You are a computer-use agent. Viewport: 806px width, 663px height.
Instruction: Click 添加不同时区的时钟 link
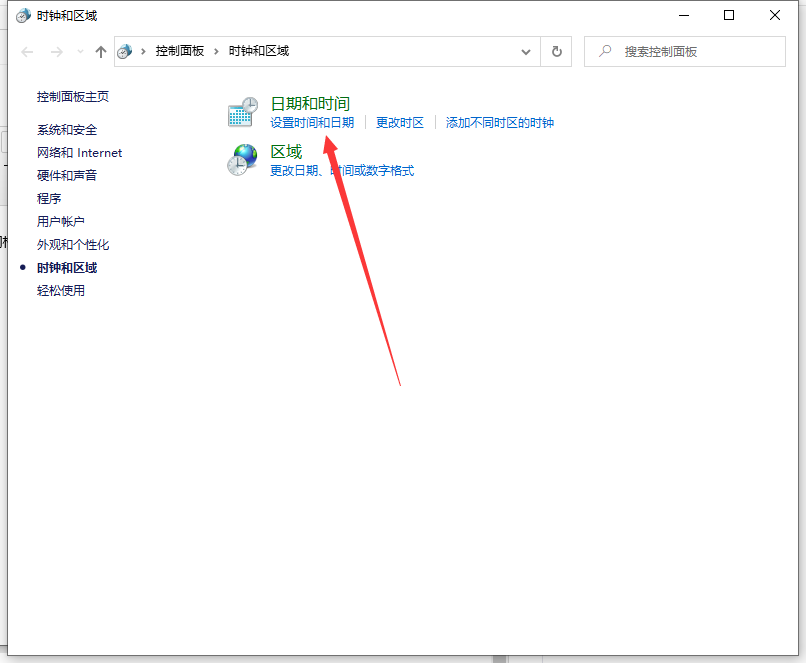[500, 123]
